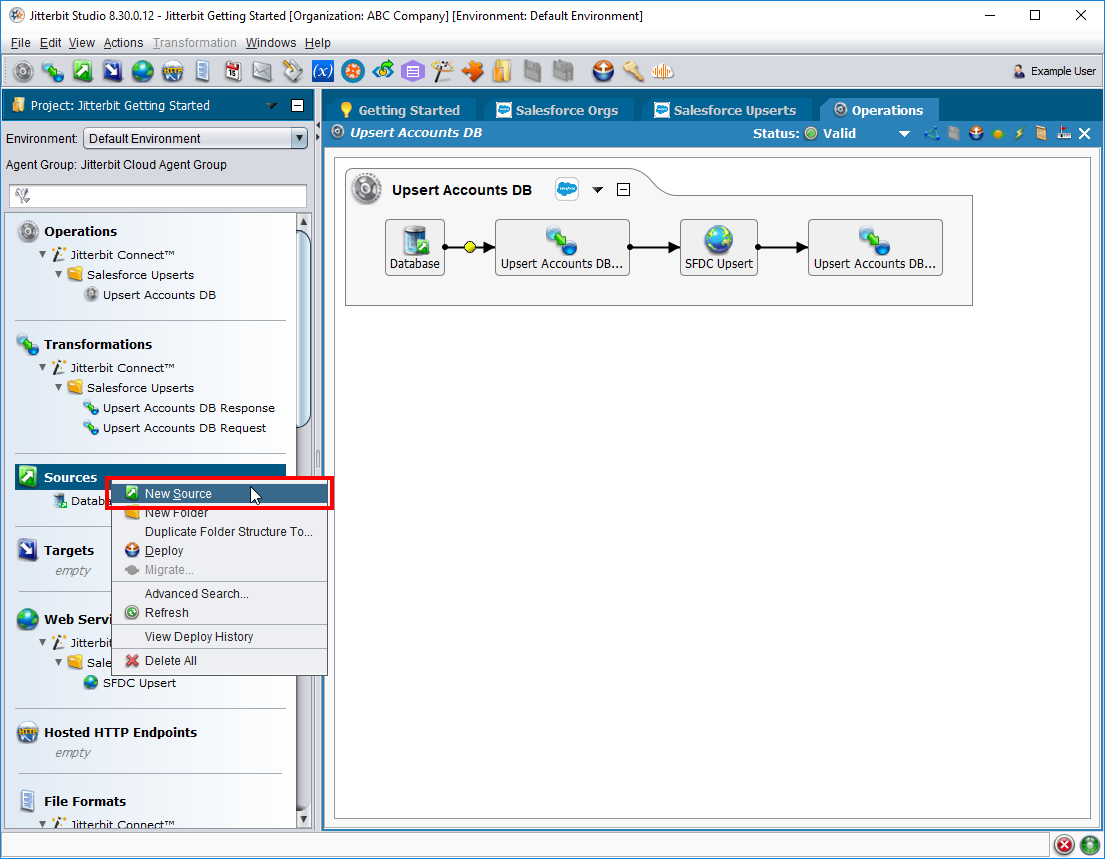Choose Delete All in context menu
The height and width of the screenshot is (859, 1105).
[170, 661]
